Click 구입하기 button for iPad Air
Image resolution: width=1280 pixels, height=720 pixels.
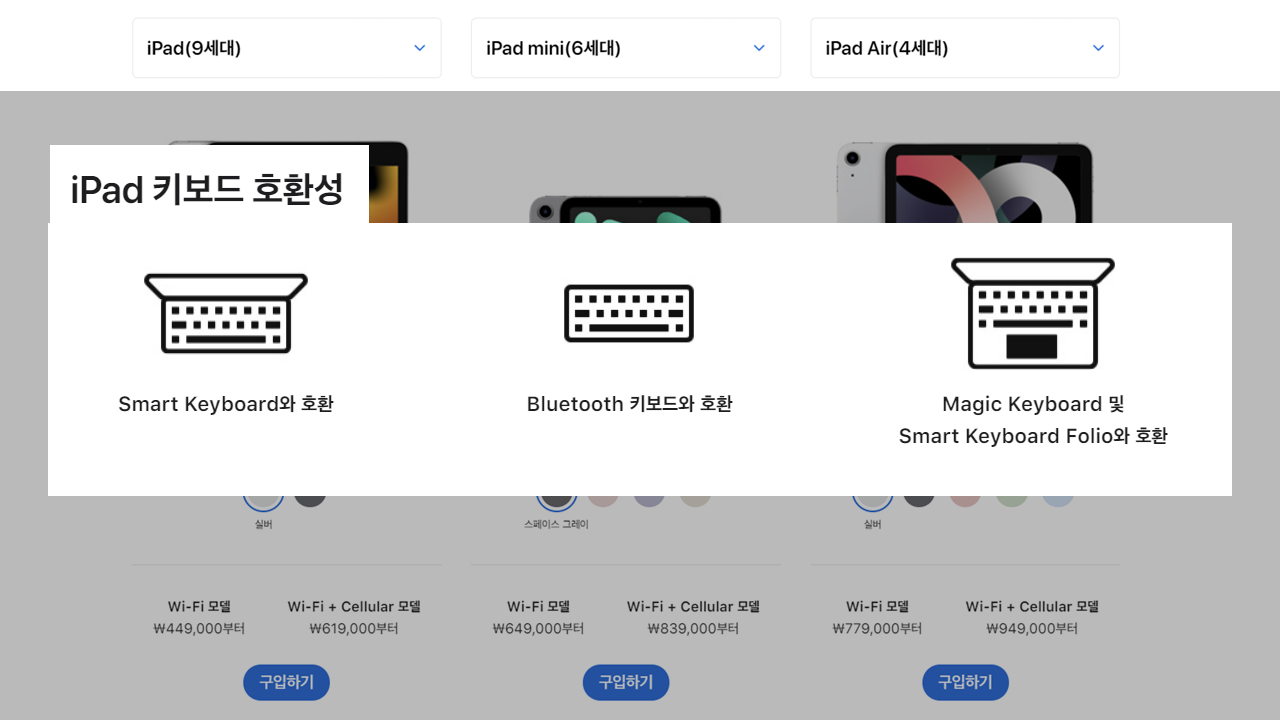click(965, 682)
